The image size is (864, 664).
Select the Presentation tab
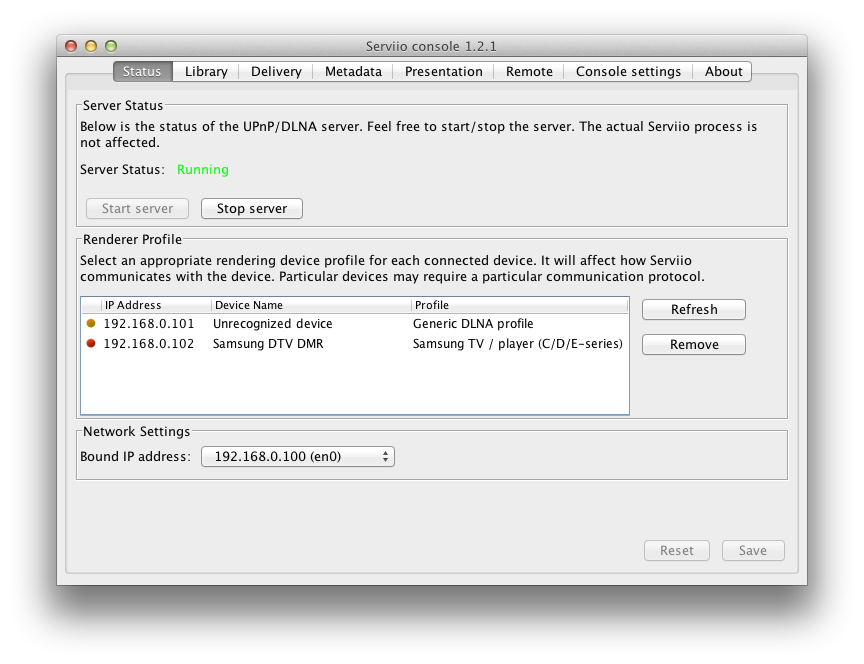click(x=444, y=72)
